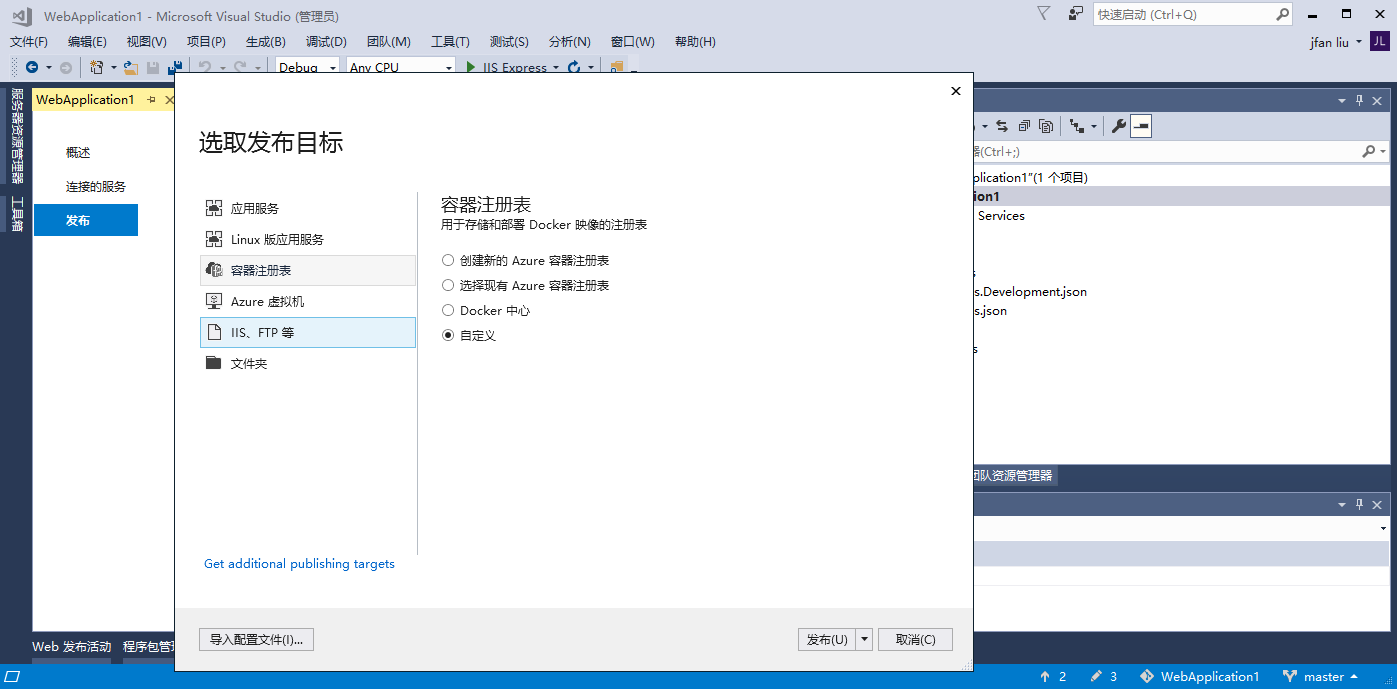Choose the 容器注册表 publish target
Screen dimensions: 1397x689
(x=308, y=271)
